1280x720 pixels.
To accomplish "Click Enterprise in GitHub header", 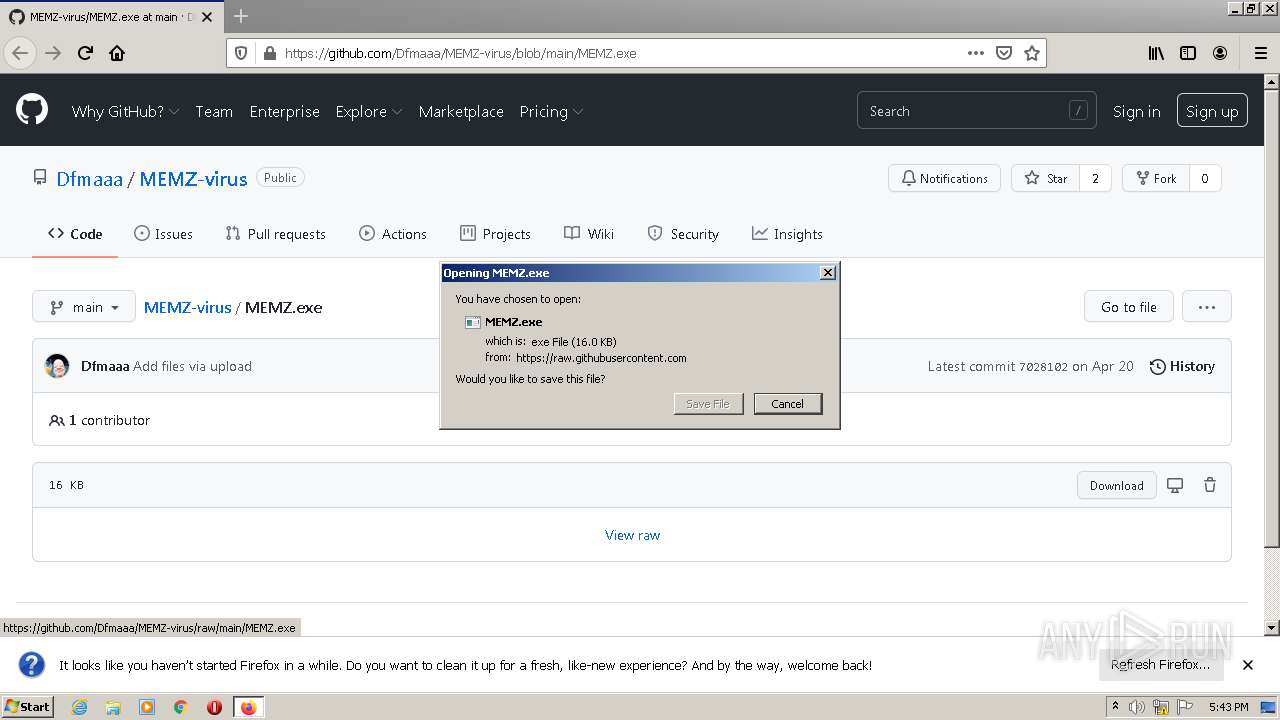I will tap(284, 111).
